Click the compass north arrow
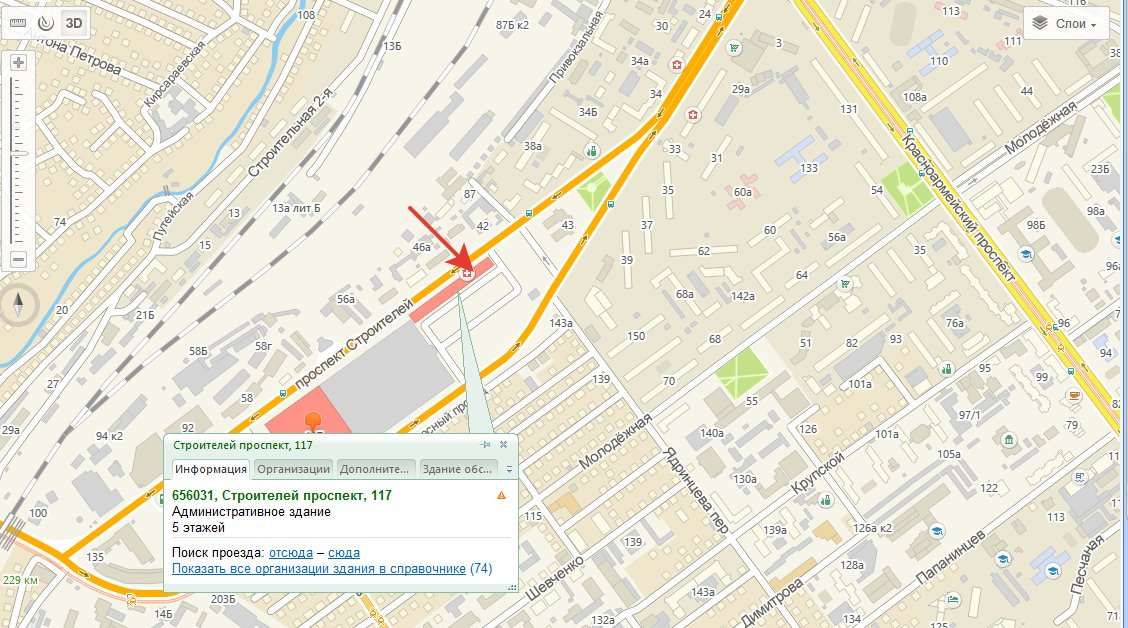Viewport: 1128px width, 628px height. point(19,305)
